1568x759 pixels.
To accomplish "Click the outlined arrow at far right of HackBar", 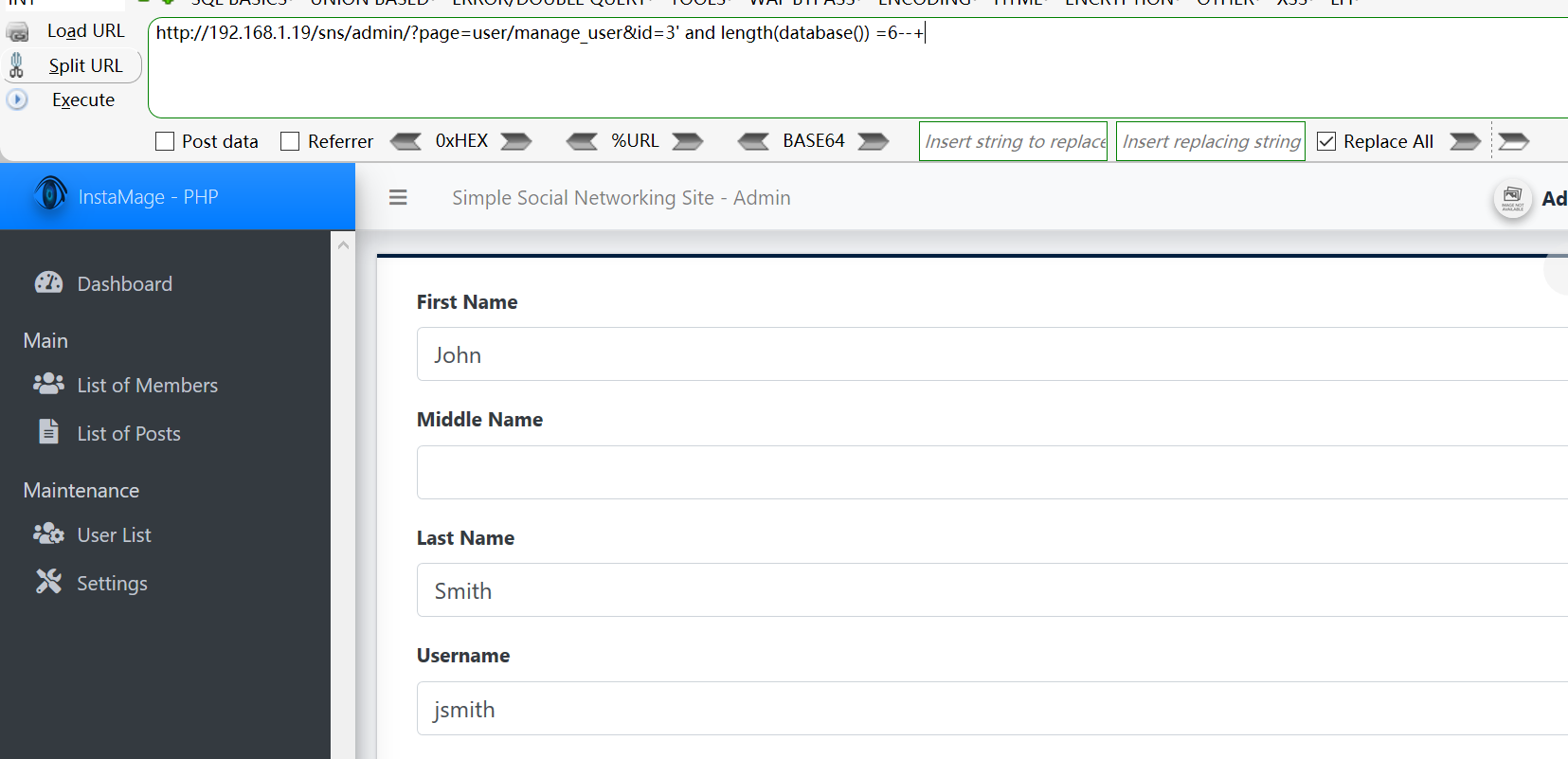I will pyautogui.click(x=1513, y=141).
